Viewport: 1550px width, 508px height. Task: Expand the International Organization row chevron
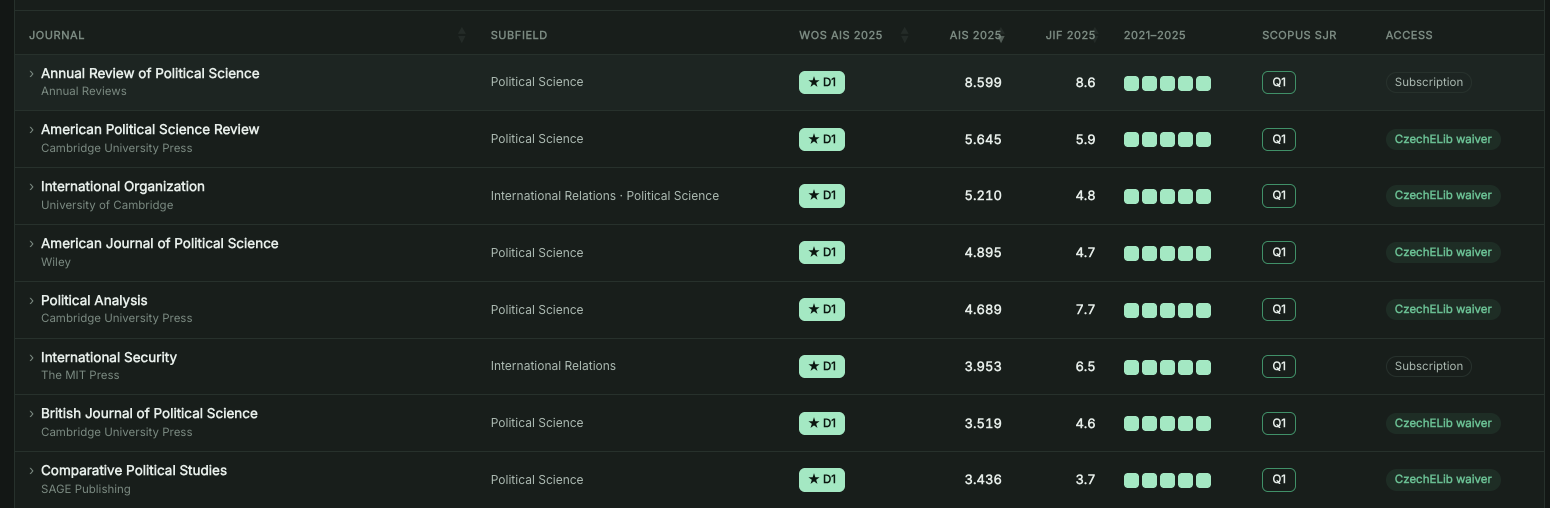point(31,187)
